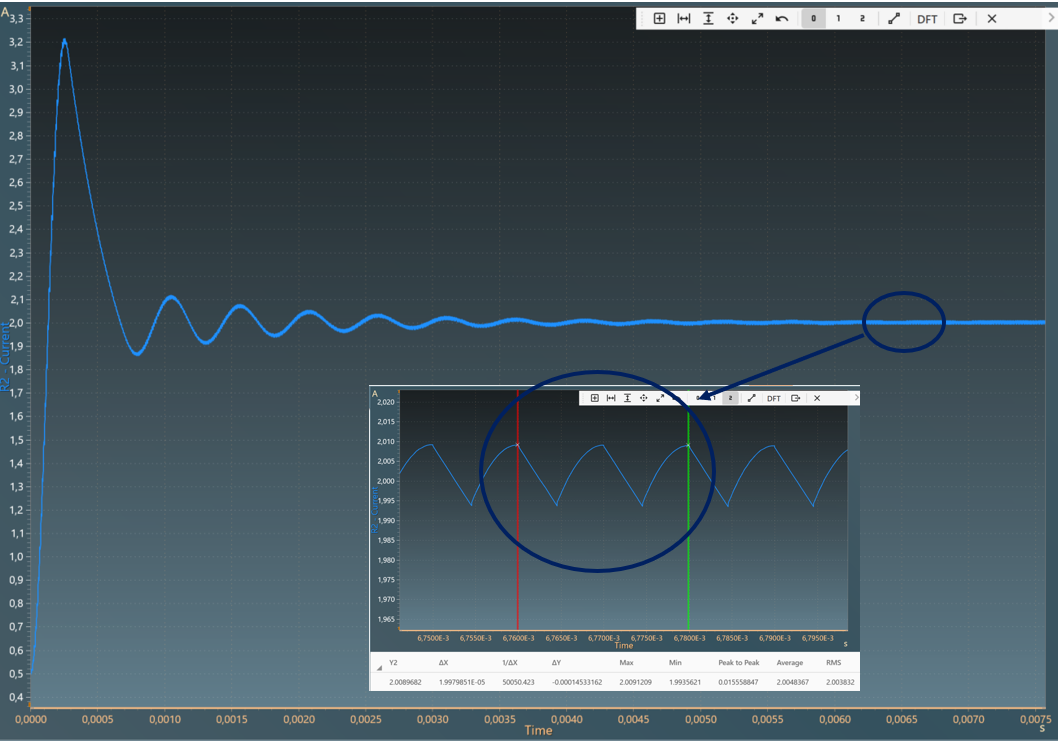Click the Average column header
This screenshot has height=742, width=1060.
click(x=789, y=663)
